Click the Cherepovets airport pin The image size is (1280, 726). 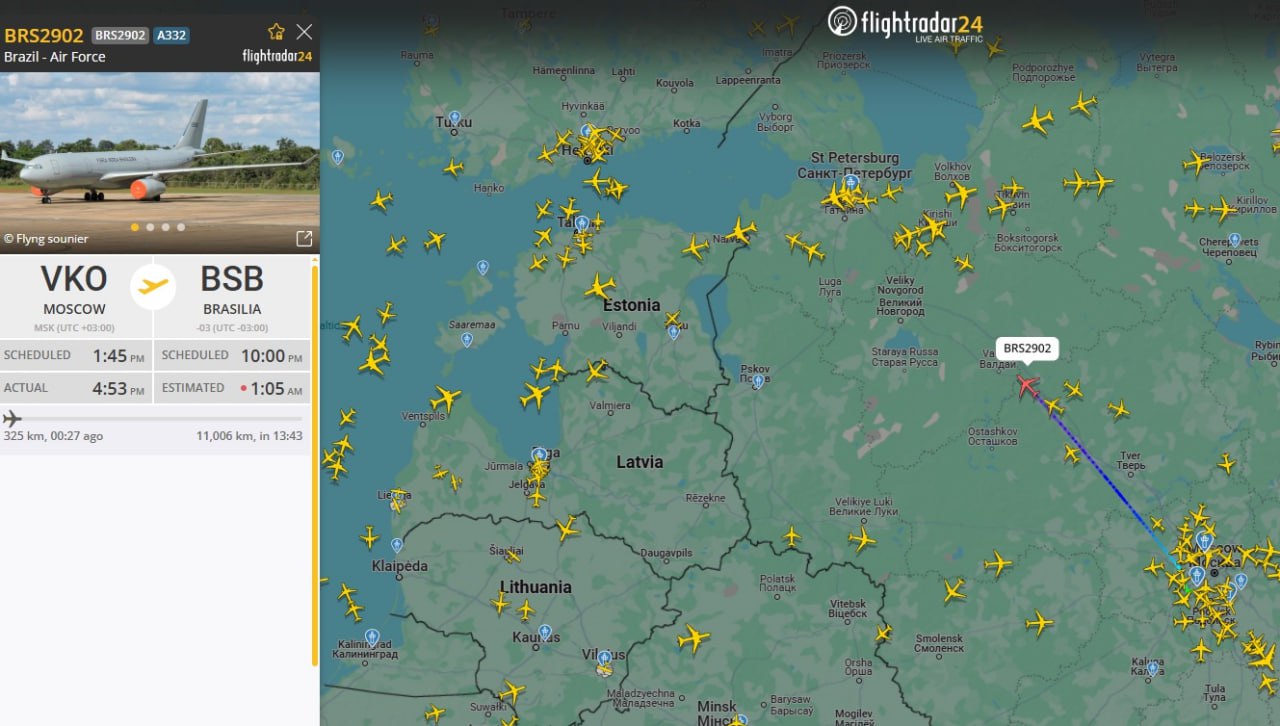click(1235, 240)
